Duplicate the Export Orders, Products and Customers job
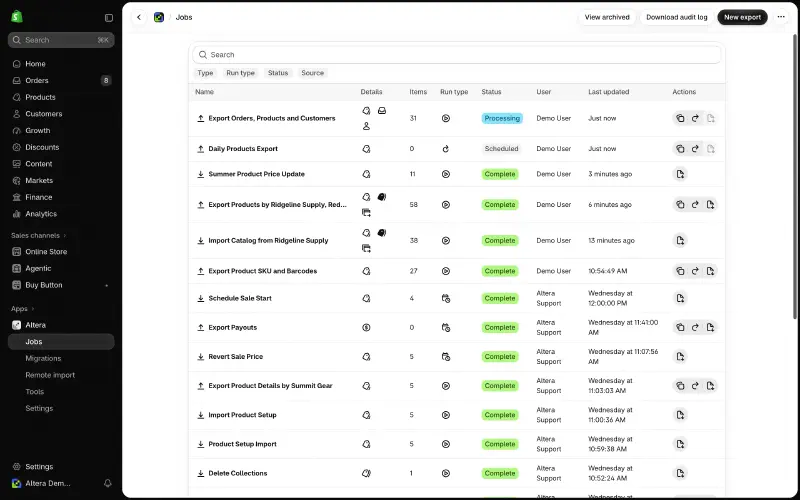Viewport: 800px width, 500px height. pos(680,118)
